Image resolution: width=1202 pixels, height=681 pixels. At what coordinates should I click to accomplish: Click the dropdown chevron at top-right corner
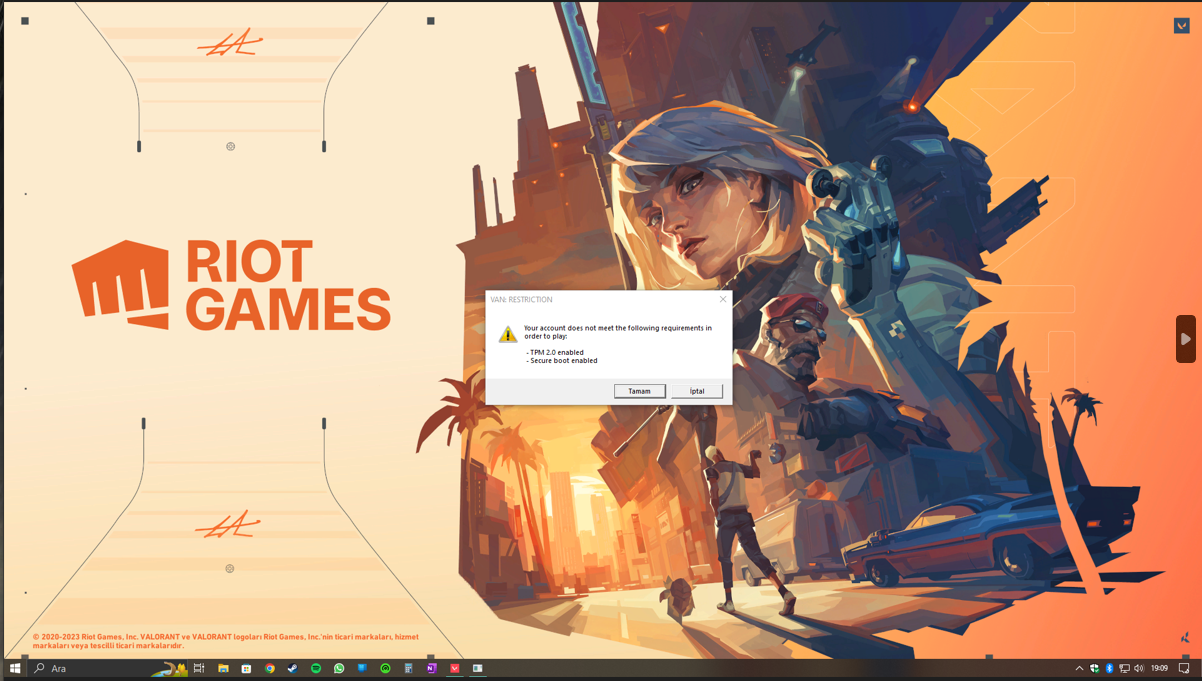coord(1181,25)
